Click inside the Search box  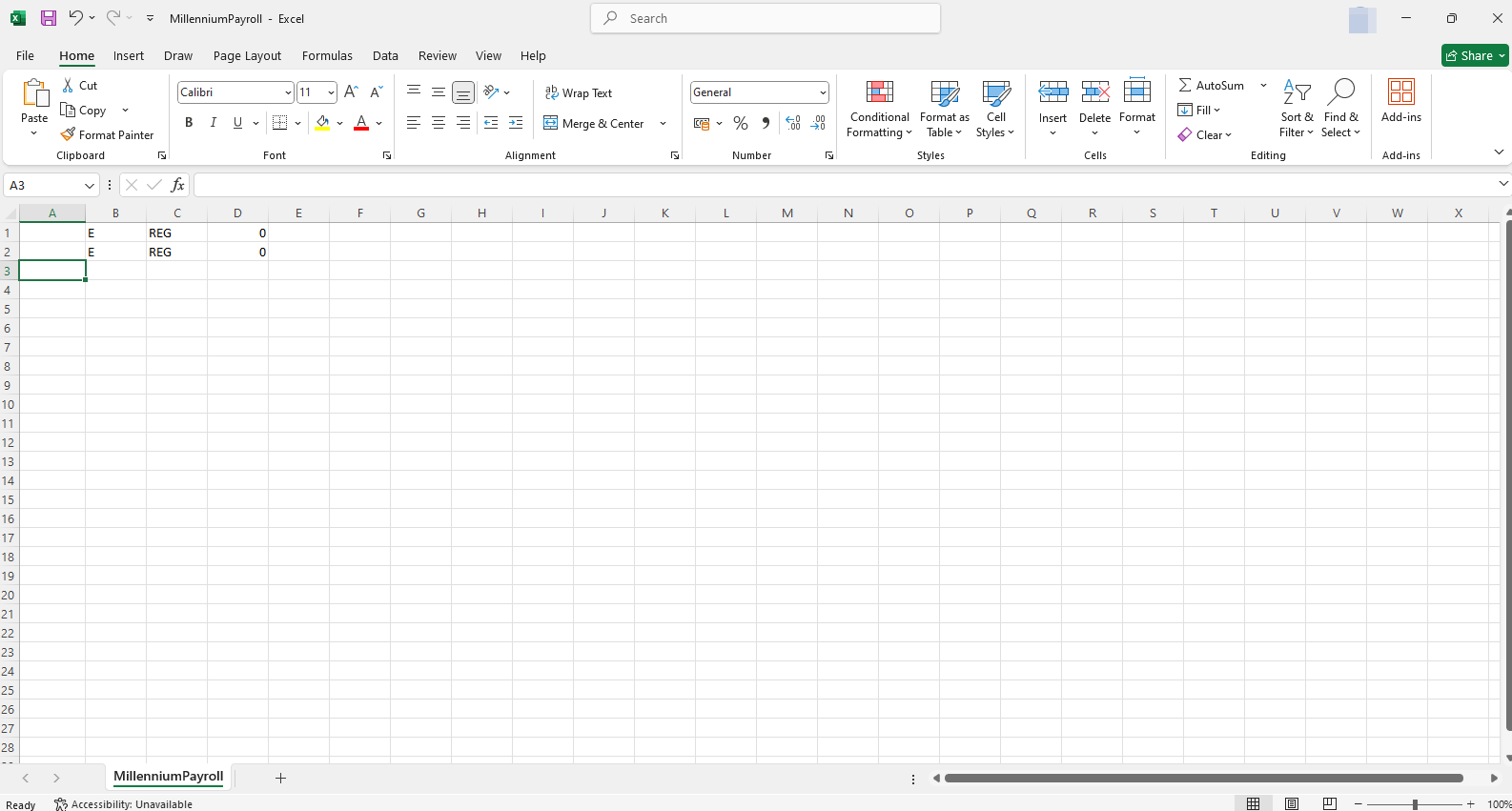click(766, 18)
